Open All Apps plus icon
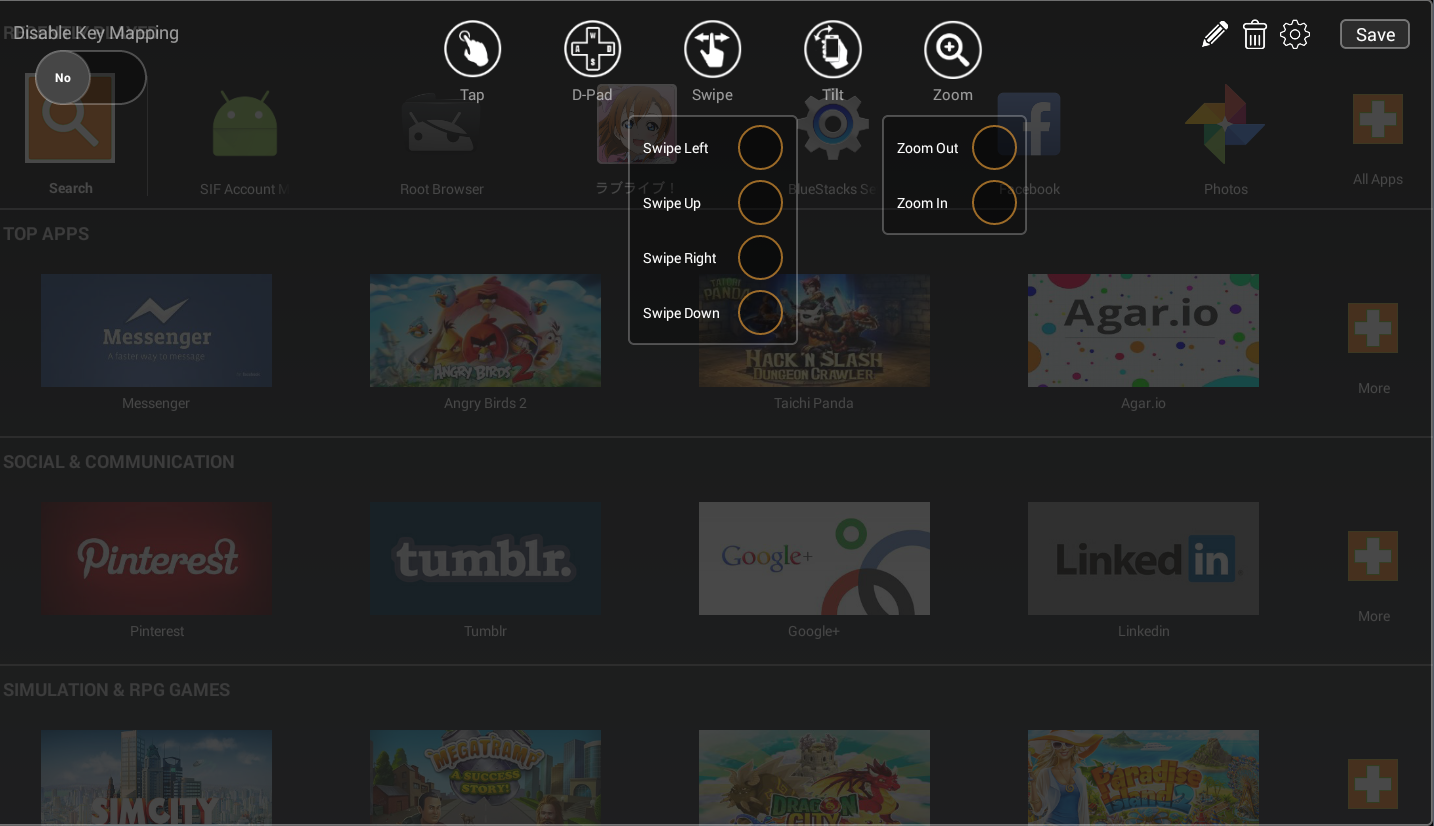Image resolution: width=1434 pixels, height=826 pixels. point(1377,119)
